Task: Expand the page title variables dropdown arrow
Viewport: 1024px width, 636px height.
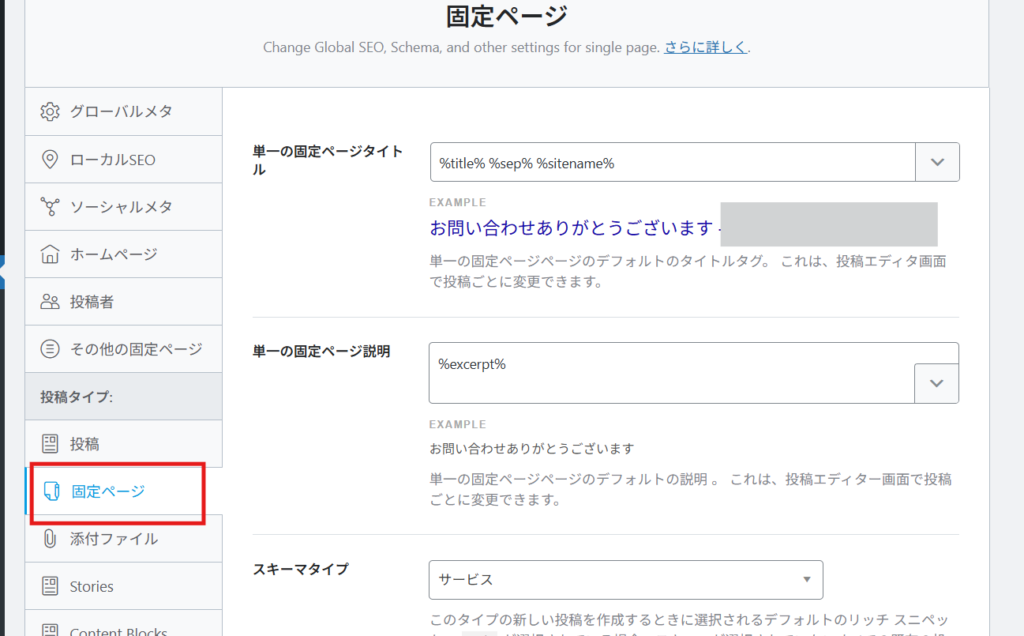Action: (937, 162)
